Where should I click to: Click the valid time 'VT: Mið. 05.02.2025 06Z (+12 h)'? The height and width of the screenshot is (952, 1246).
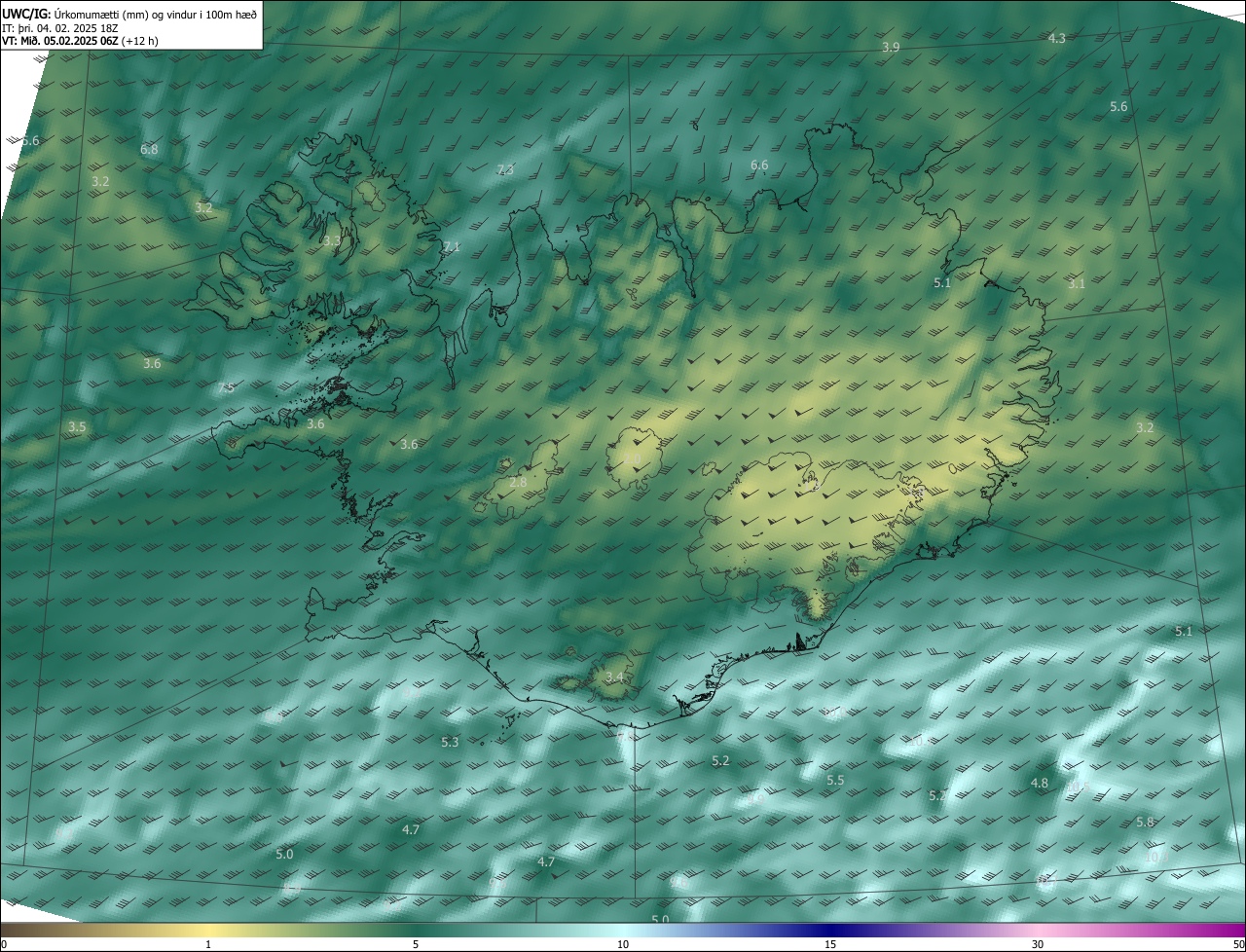[x=80, y=41]
